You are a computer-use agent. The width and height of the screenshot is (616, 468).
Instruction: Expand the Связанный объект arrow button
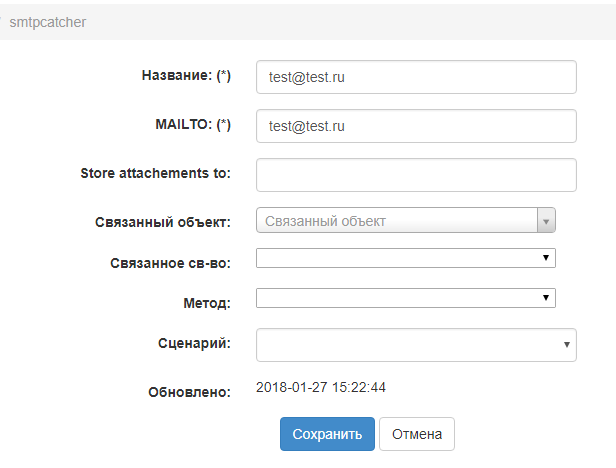point(546,221)
